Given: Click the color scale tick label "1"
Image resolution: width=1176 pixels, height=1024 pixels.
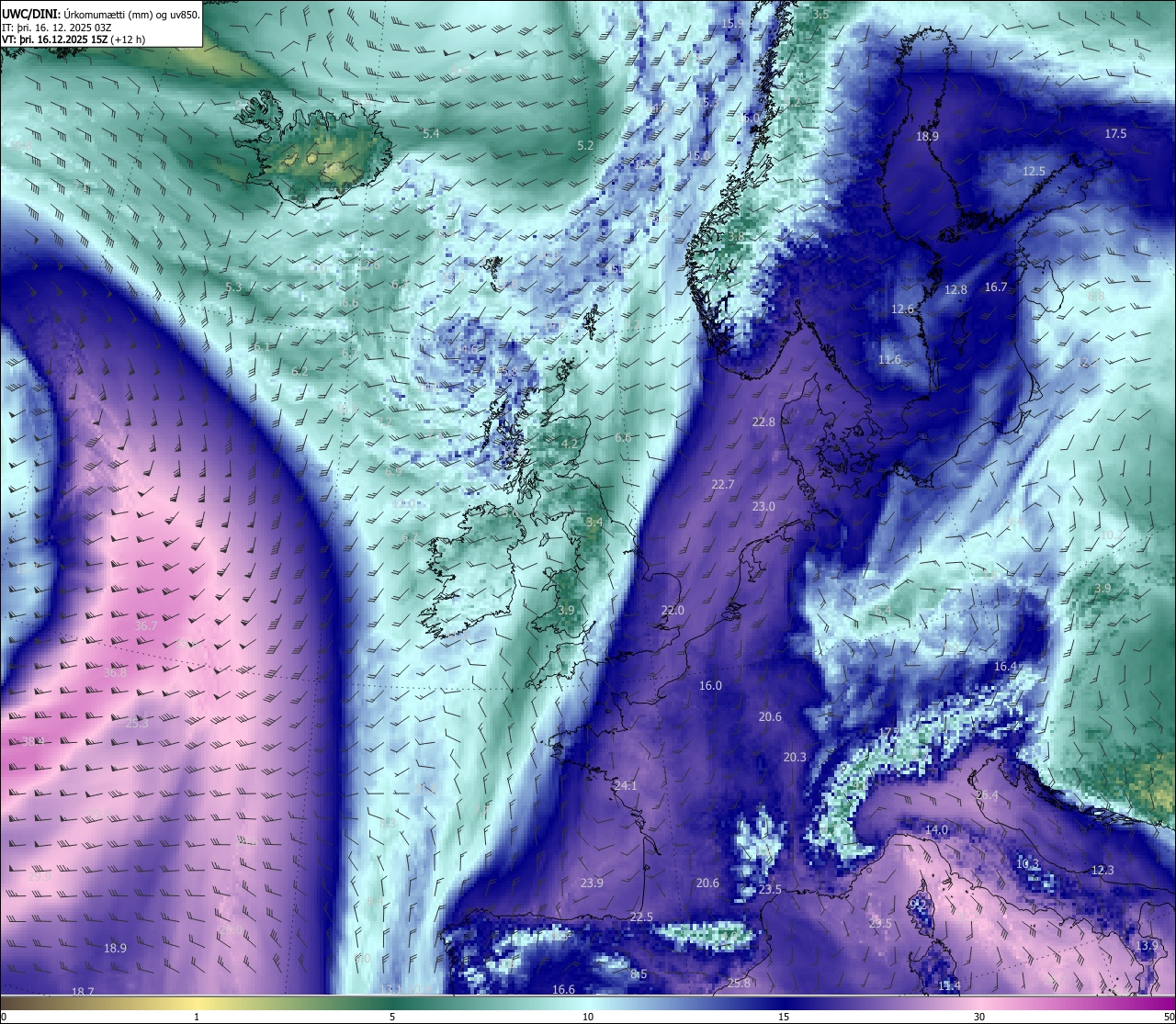Looking at the screenshot, I should 197,1017.
